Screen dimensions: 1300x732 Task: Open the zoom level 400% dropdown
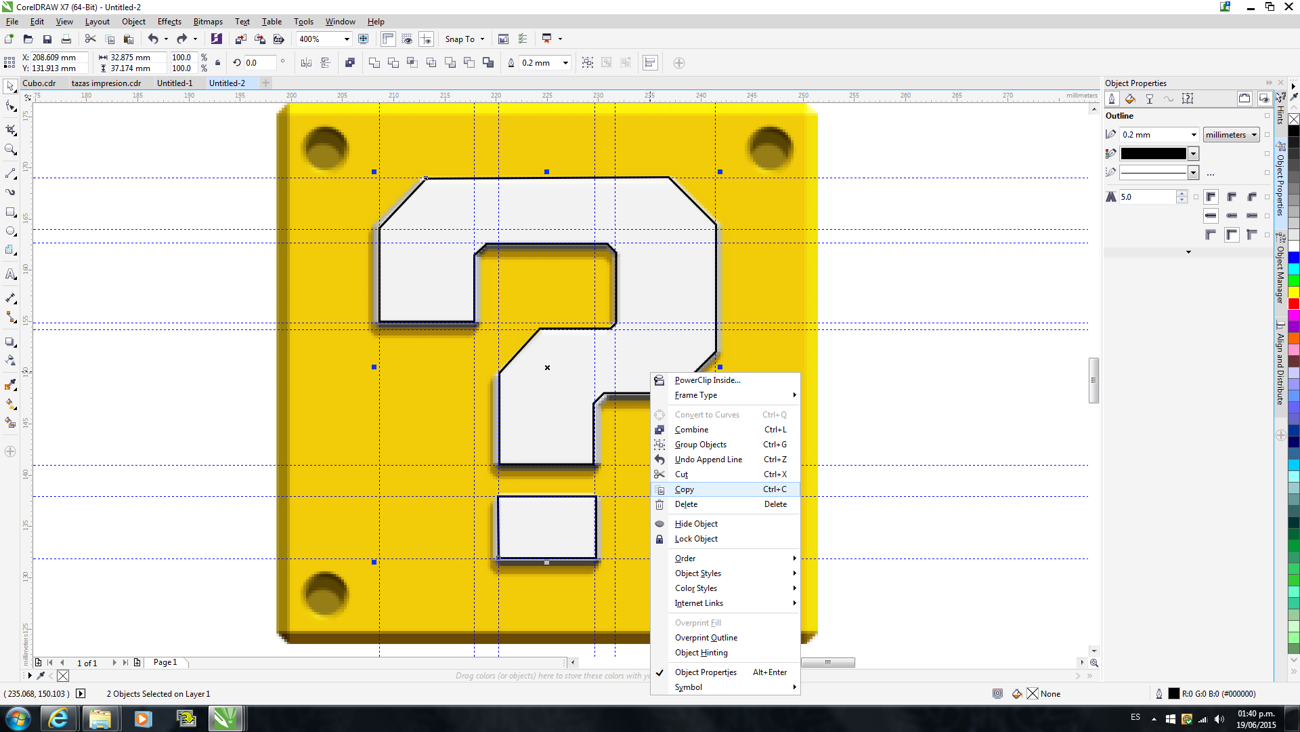coord(346,40)
